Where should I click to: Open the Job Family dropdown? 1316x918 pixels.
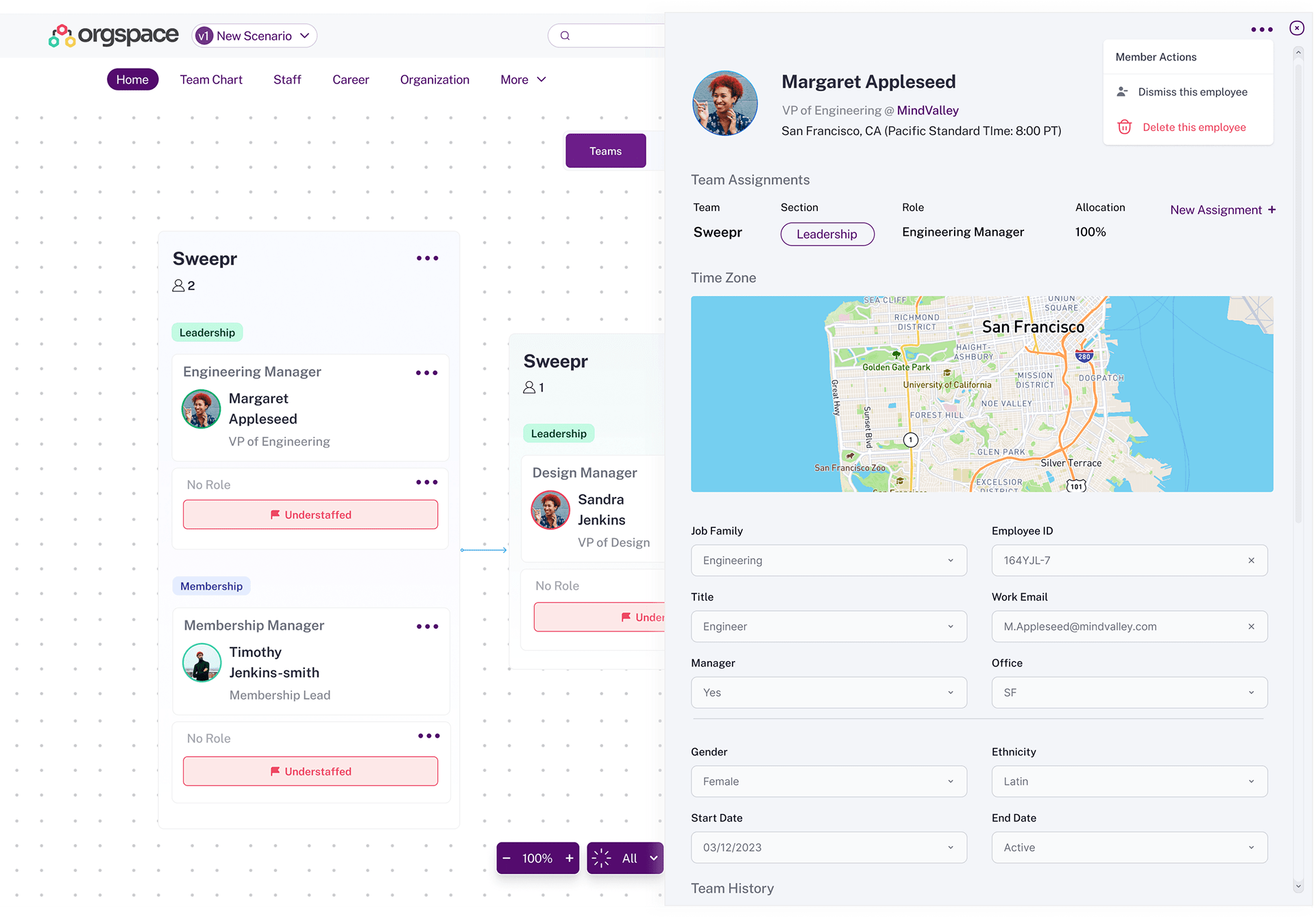pos(829,561)
